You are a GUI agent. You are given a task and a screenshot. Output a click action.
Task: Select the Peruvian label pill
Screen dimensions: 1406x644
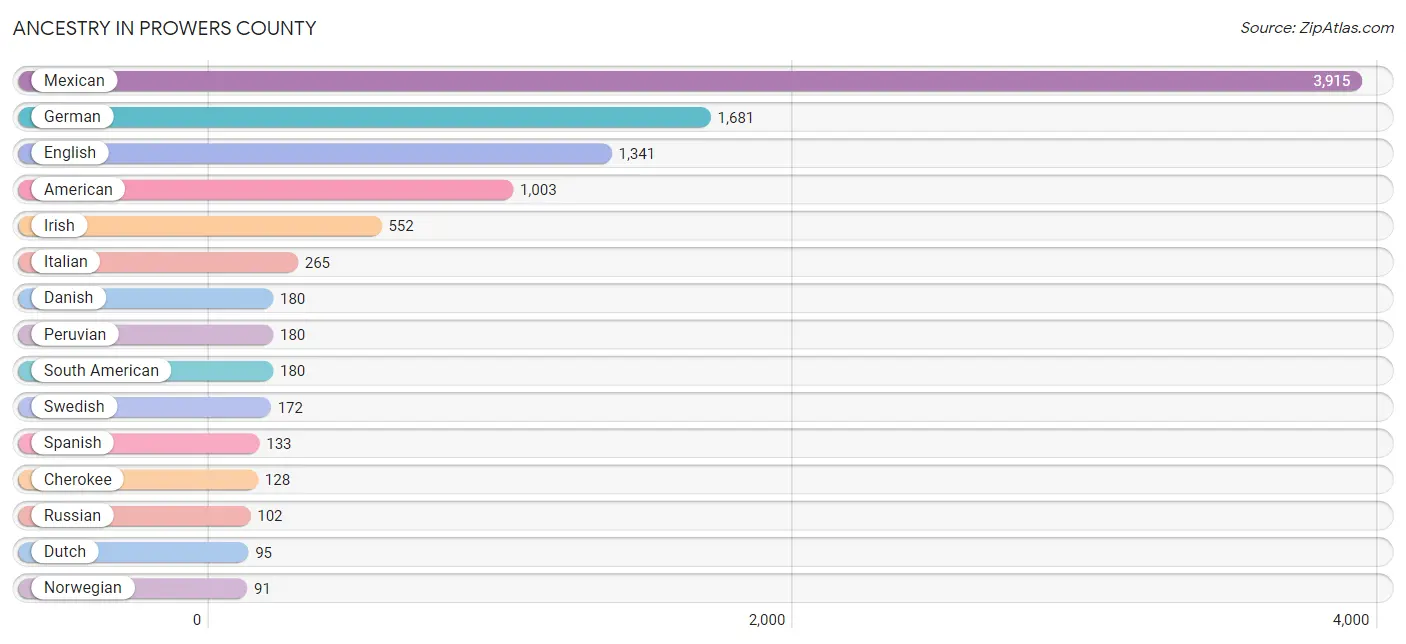75,335
